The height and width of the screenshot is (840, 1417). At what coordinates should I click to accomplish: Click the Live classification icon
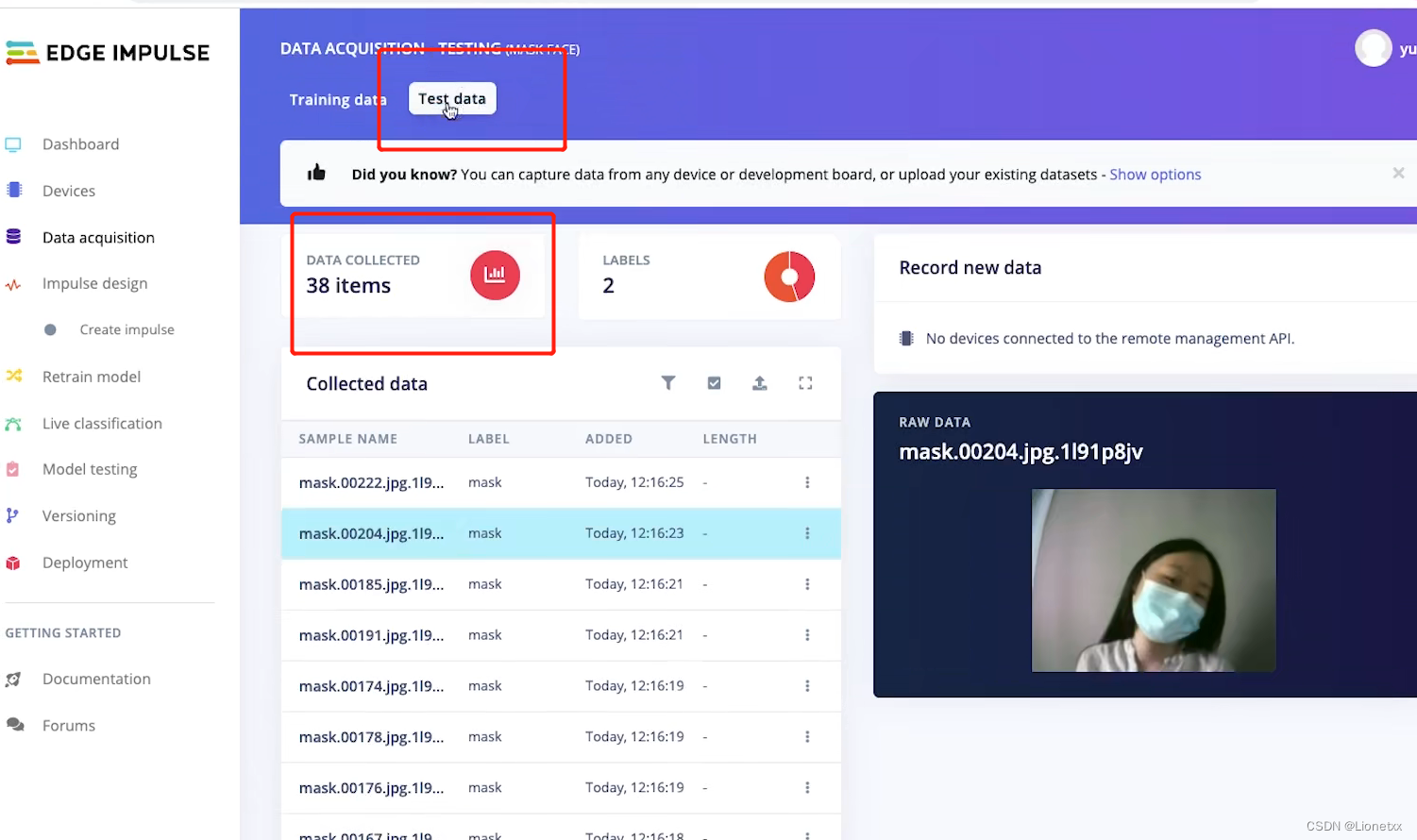[x=13, y=424]
